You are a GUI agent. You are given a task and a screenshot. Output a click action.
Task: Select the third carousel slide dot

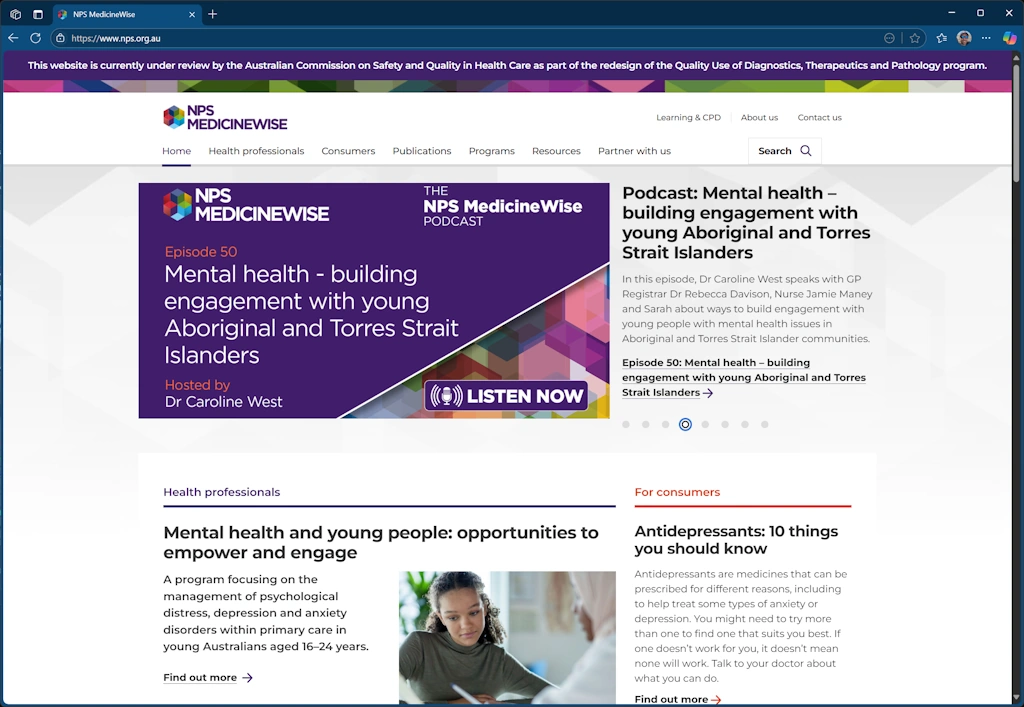[x=665, y=424]
